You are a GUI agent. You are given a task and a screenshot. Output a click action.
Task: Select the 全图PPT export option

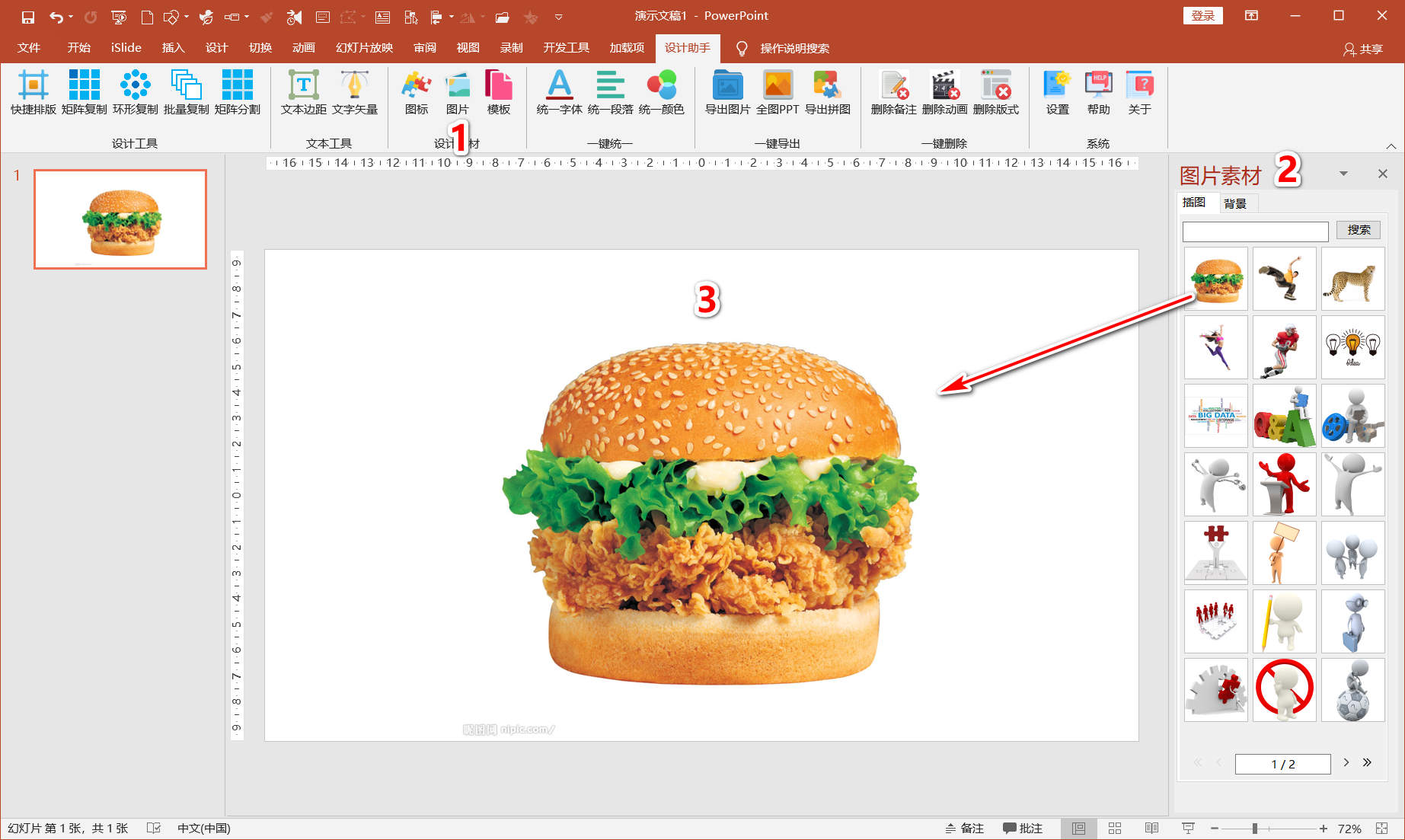tap(778, 92)
